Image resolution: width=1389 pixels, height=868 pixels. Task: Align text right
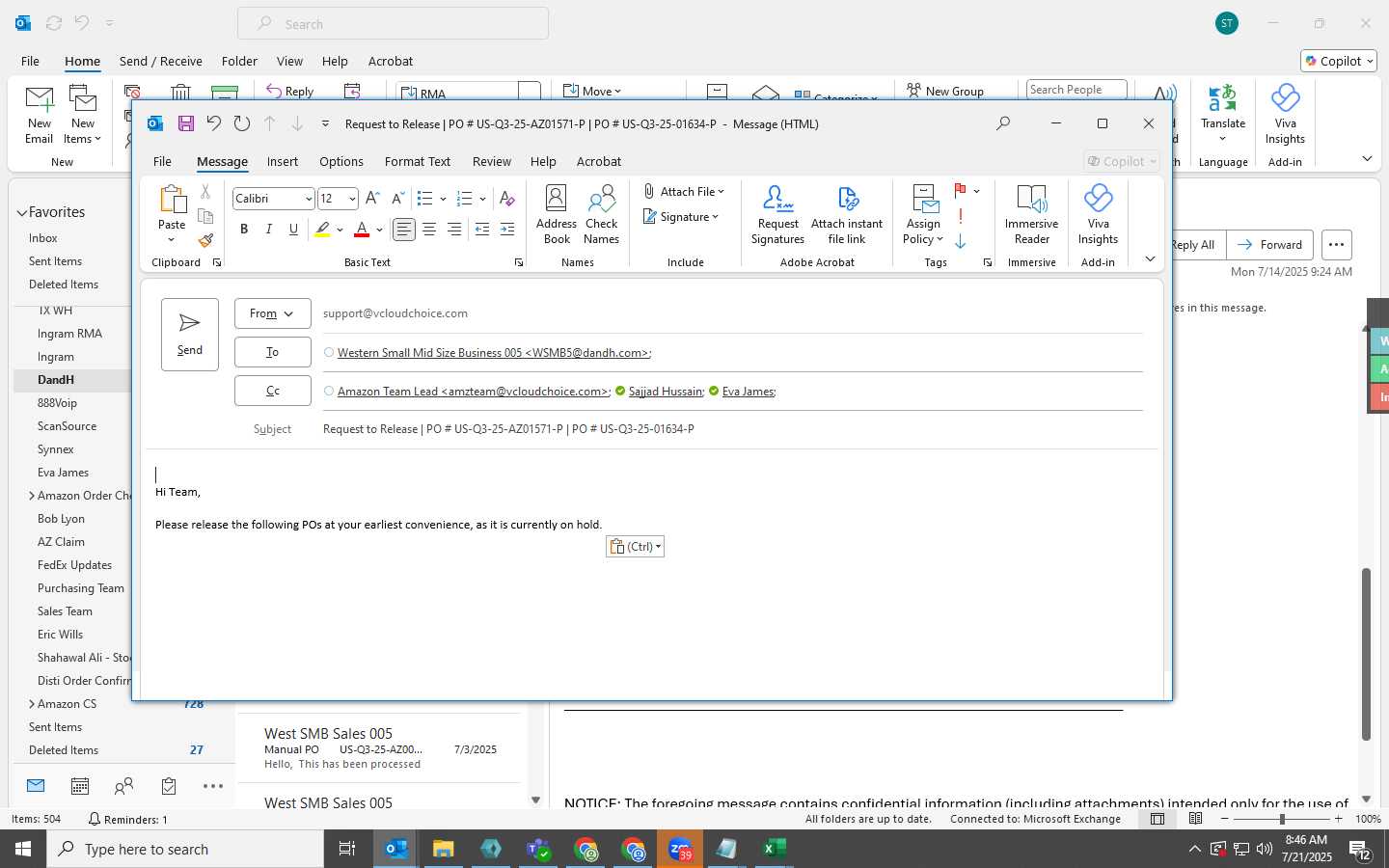(x=454, y=229)
